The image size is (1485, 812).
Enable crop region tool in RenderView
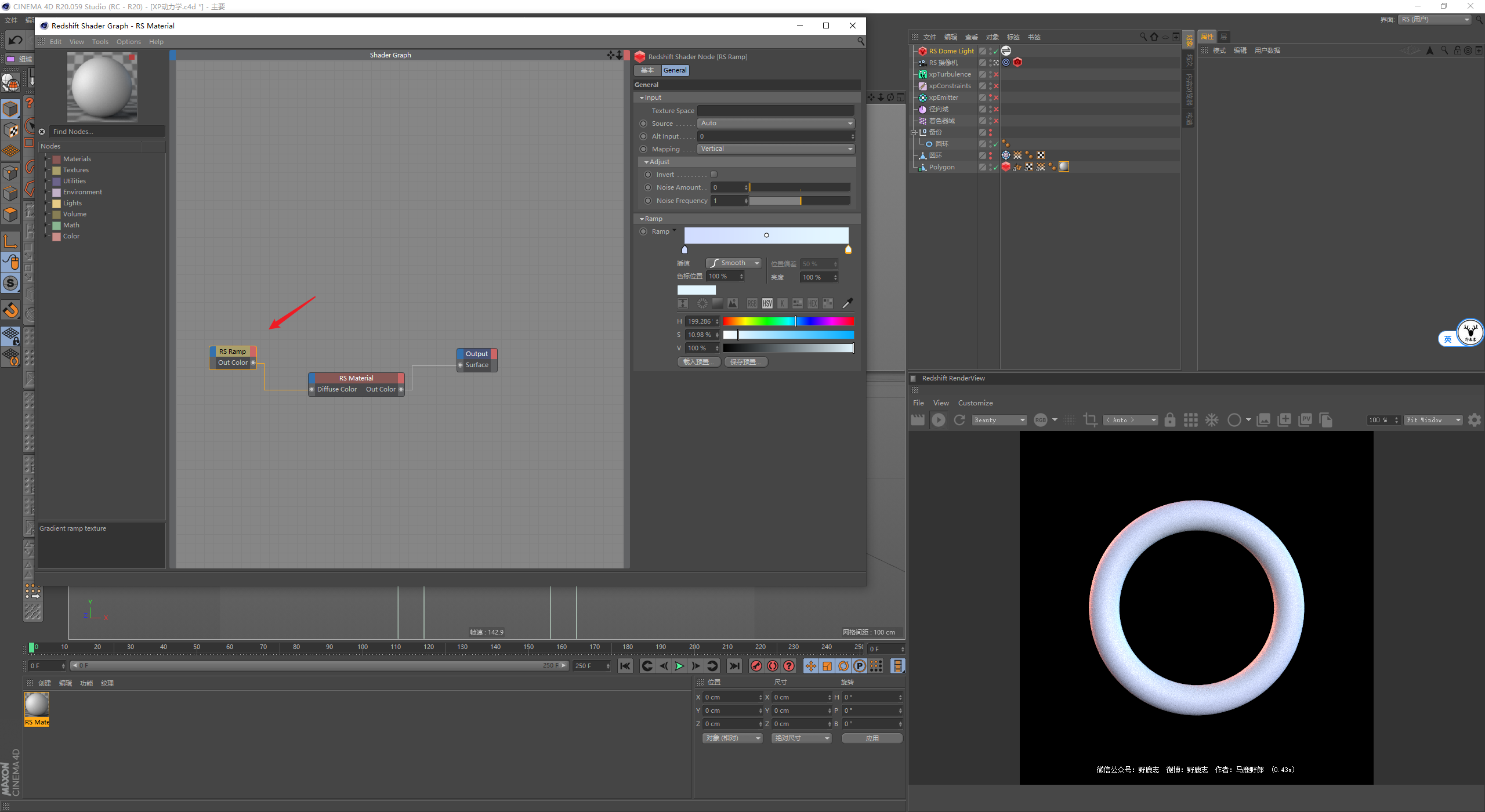tap(1090, 420)
